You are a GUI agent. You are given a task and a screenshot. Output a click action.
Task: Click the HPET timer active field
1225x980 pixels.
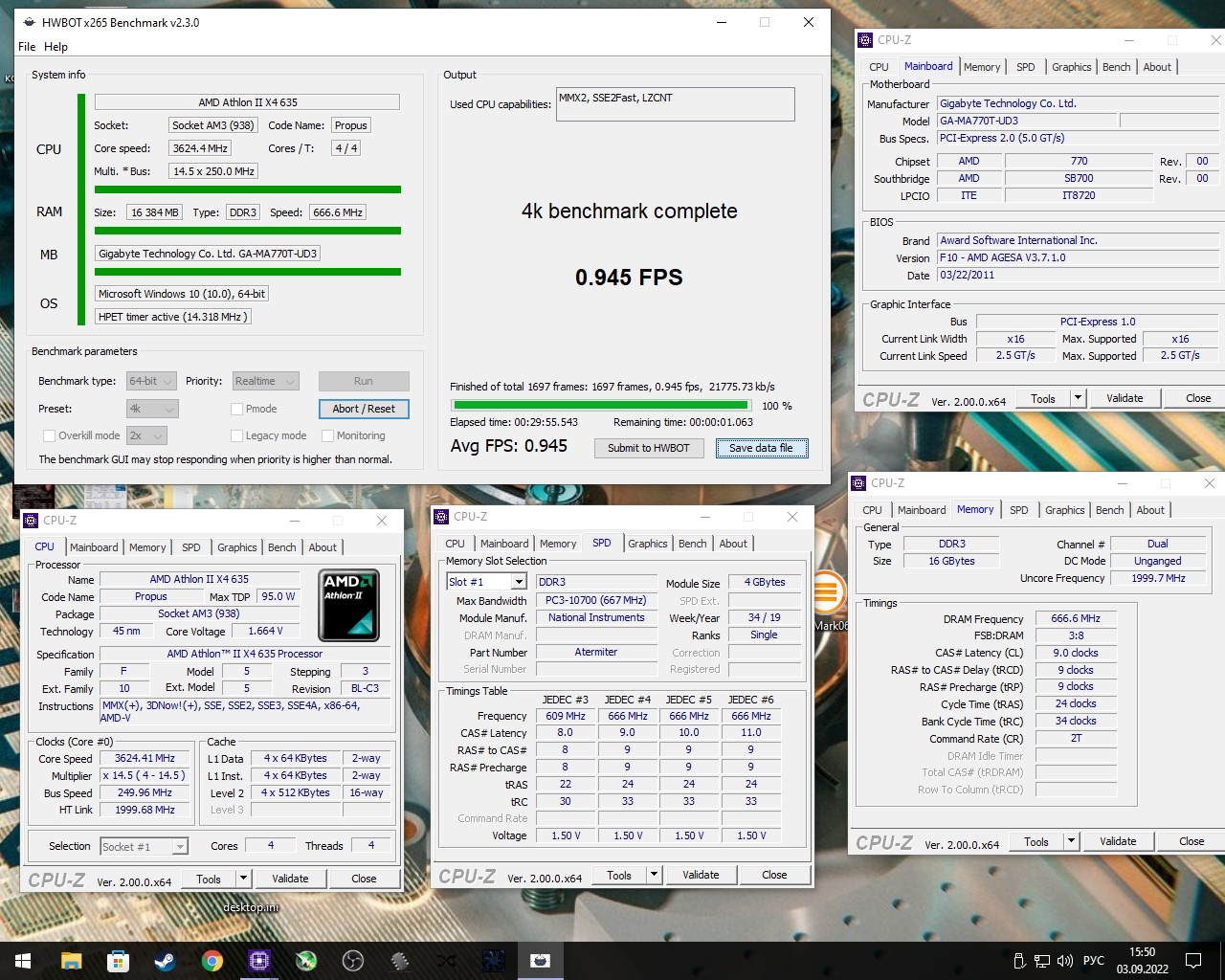click(x=173, y=317)
